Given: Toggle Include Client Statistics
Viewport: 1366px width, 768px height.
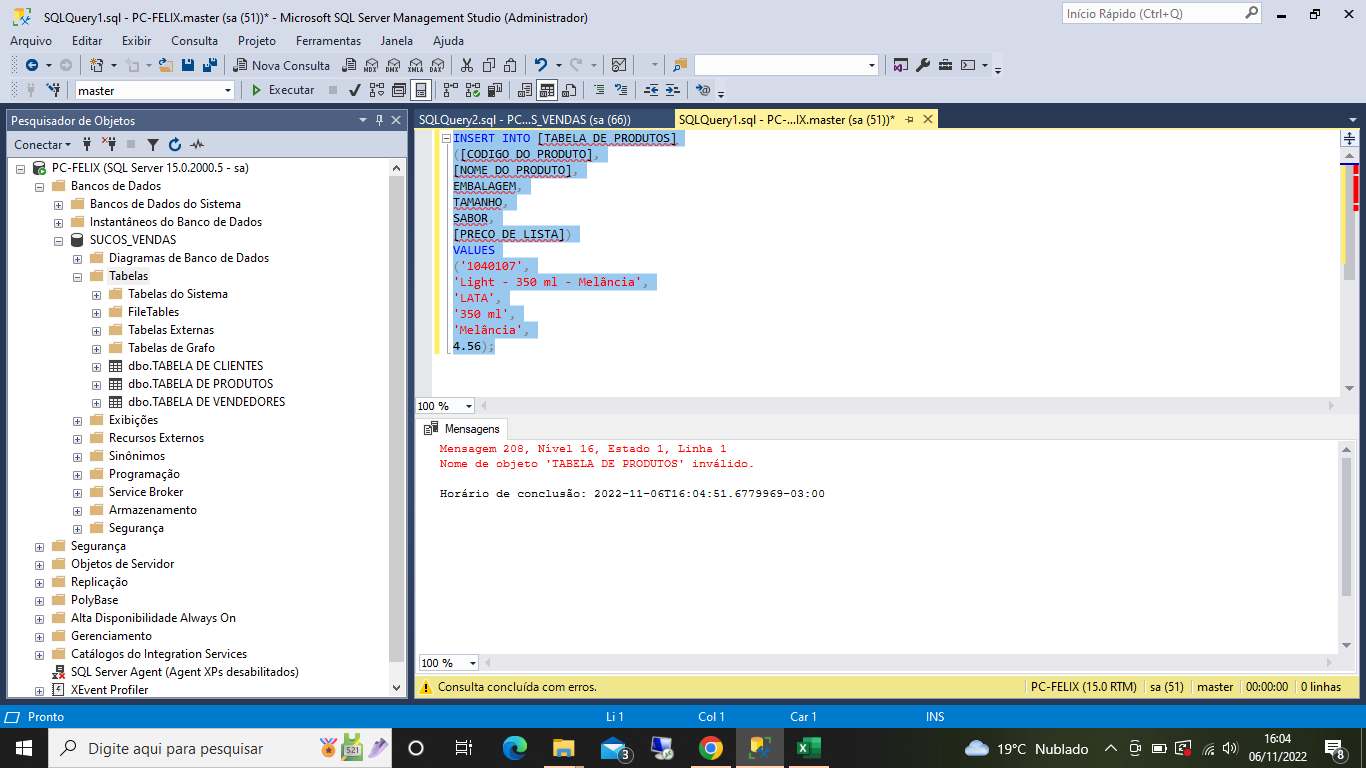Looking at the screenshot, I should click(494, 90).
